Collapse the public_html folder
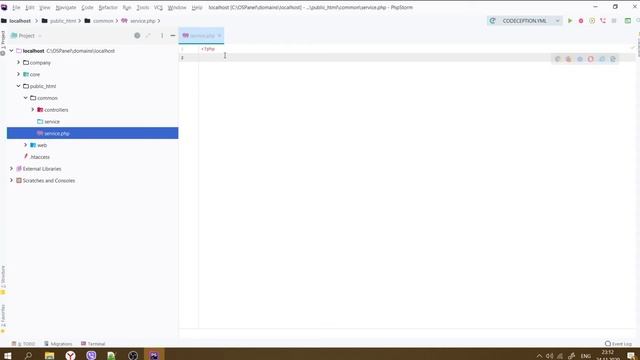This screenshot has height=360, width=640. pos(18,86)
